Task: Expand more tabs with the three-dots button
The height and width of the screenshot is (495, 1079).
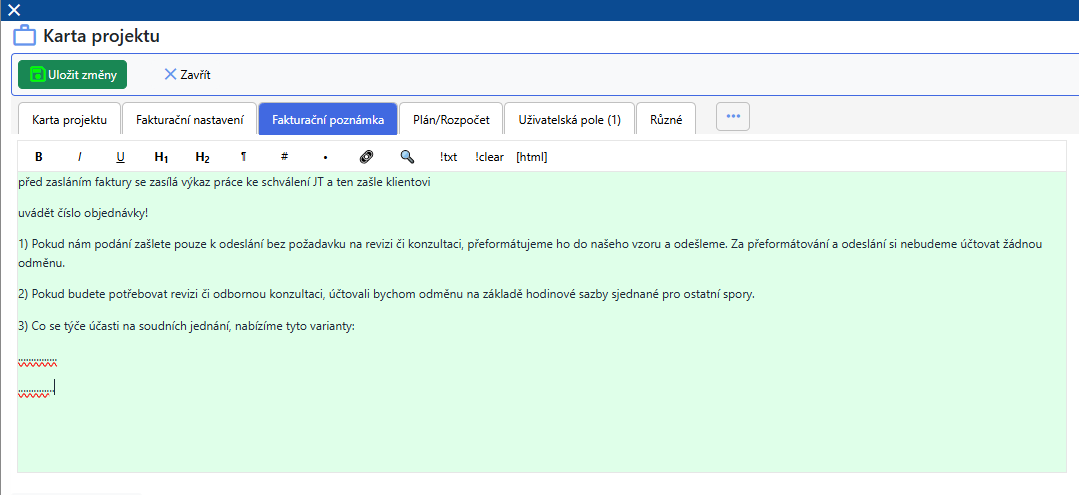Action: click(x=733, y=117)
